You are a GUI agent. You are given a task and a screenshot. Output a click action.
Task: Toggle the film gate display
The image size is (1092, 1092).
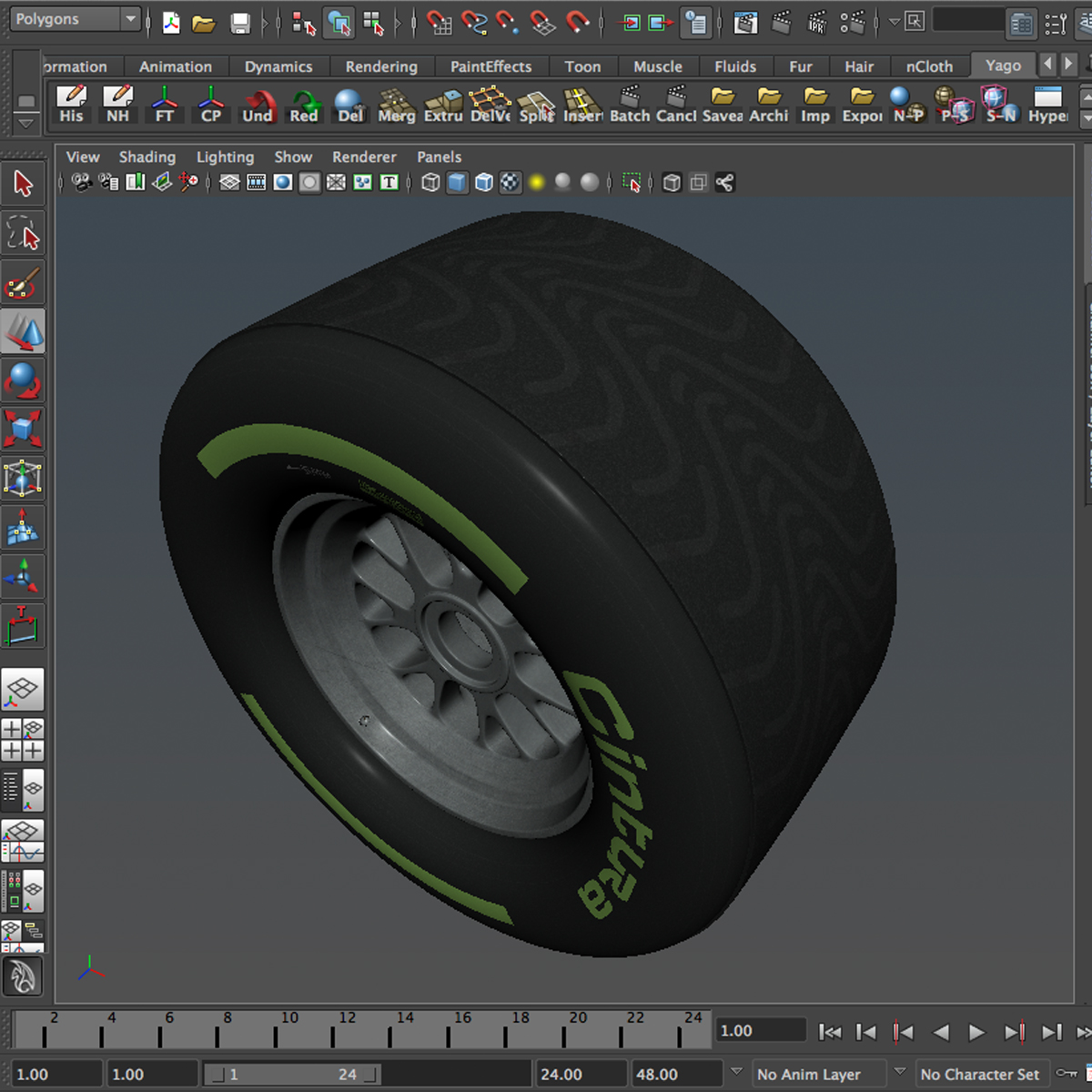pos(257,183)
